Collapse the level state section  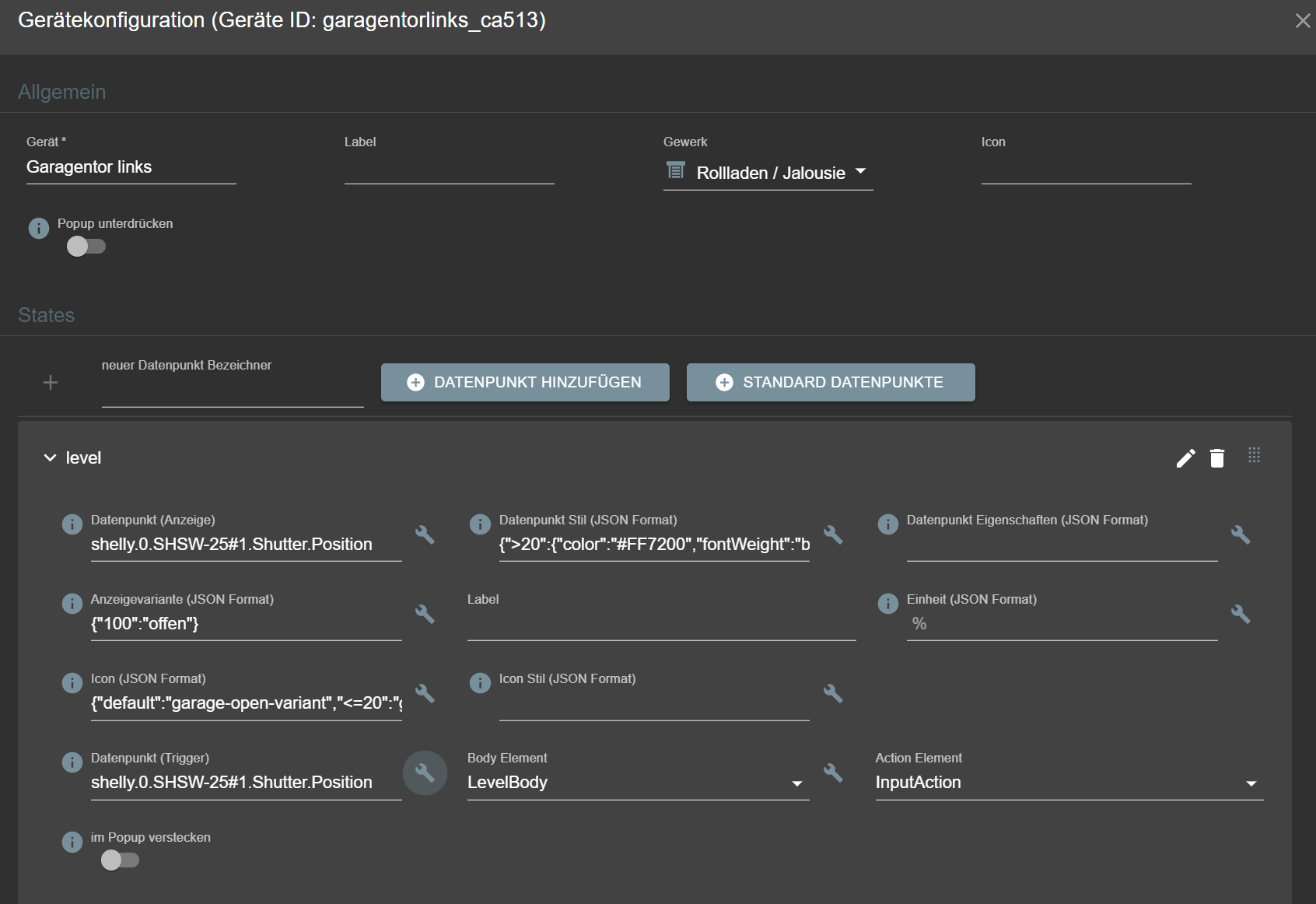(51, 458)
